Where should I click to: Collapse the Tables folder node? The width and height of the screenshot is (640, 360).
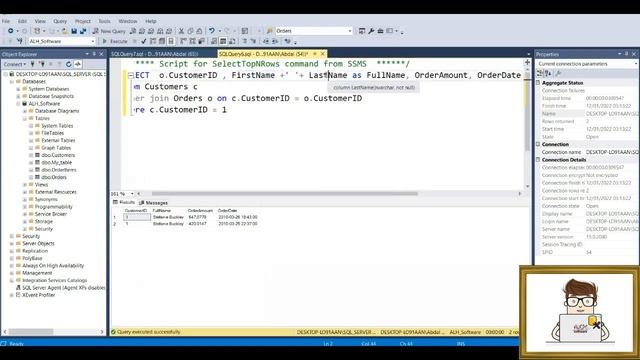[24, 118]
